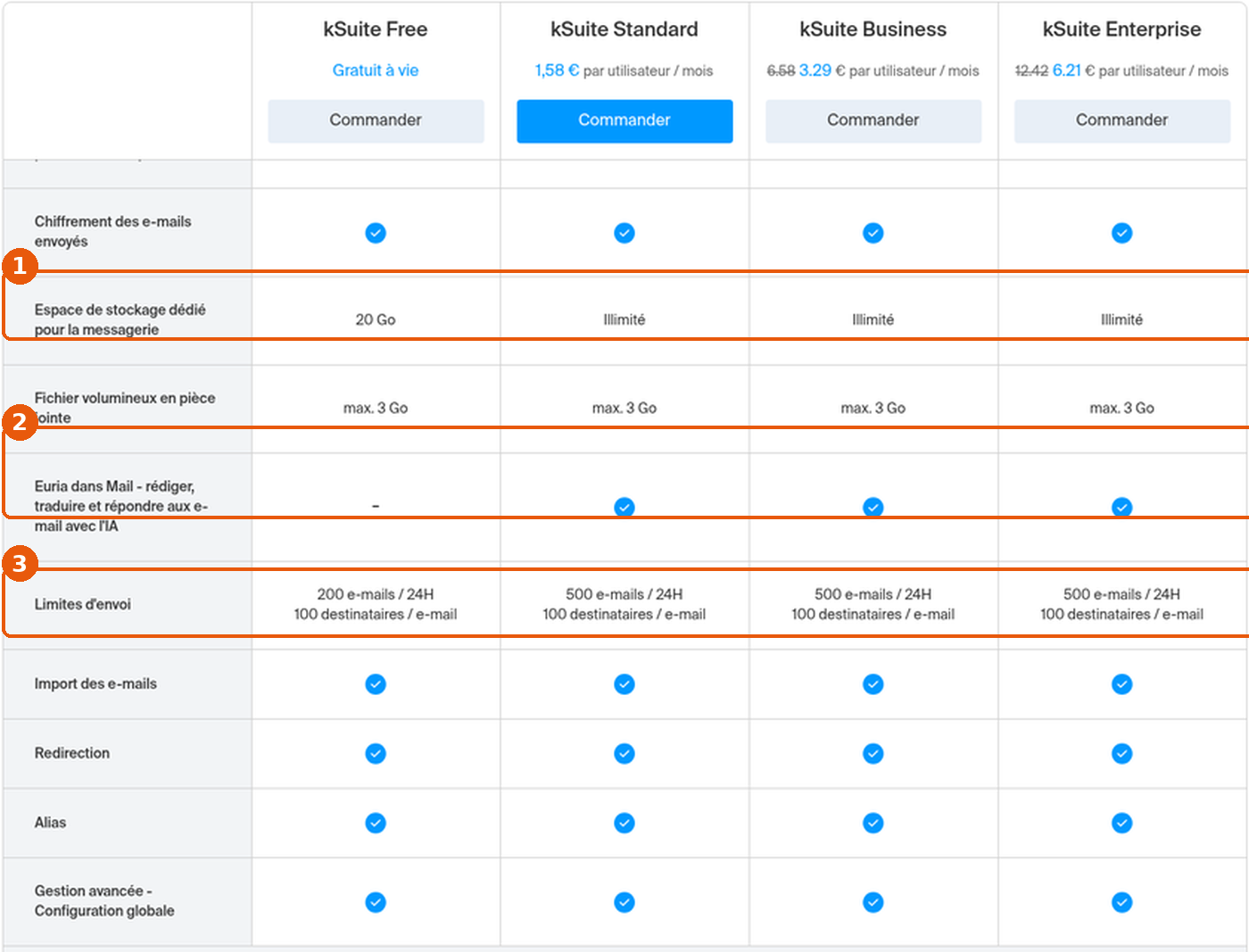Click the kSuite Enterprise checkmark for Import des e-mails

point(1122,684)
